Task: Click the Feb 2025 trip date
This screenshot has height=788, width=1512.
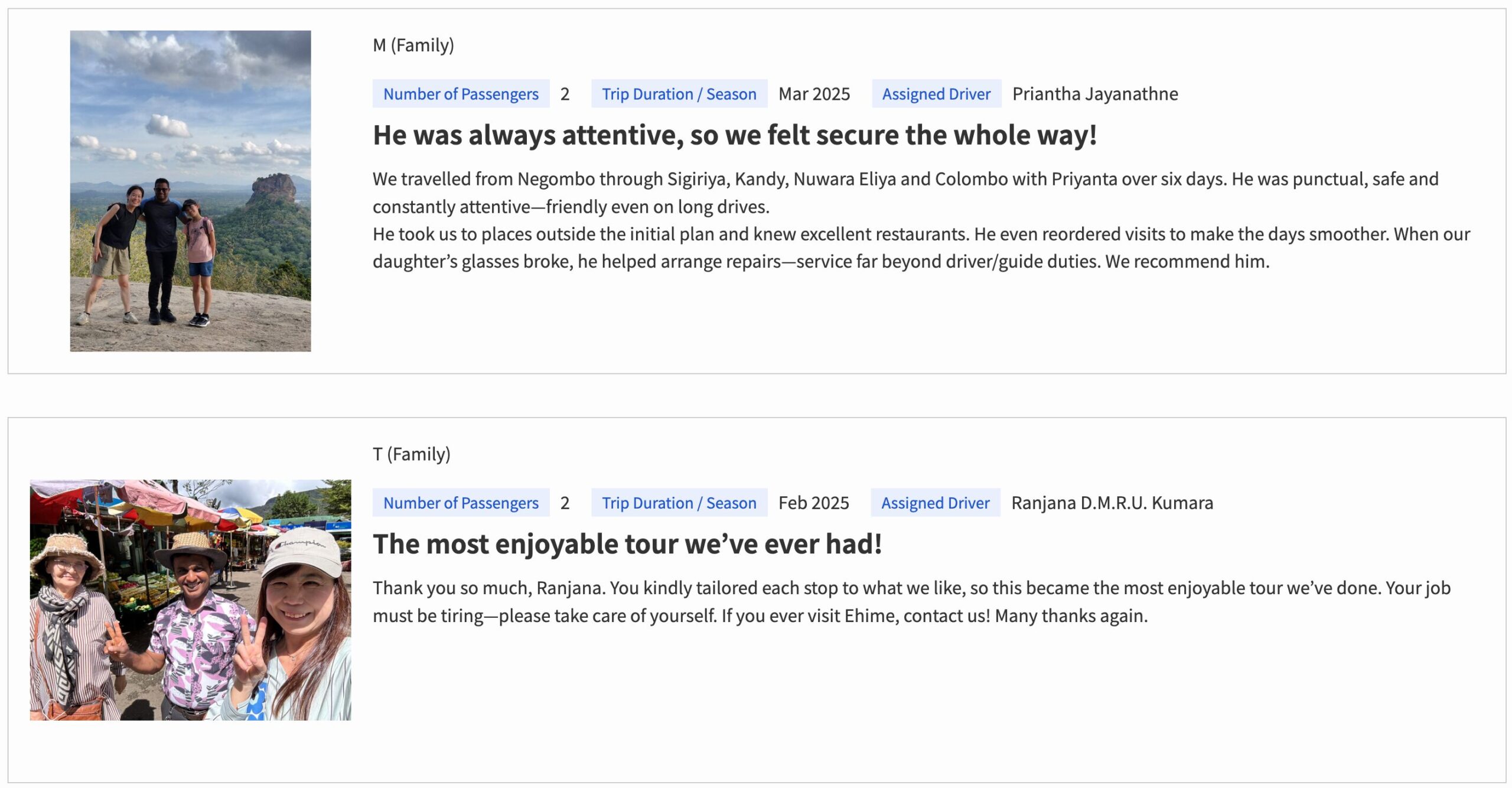Action: point(813,503)
